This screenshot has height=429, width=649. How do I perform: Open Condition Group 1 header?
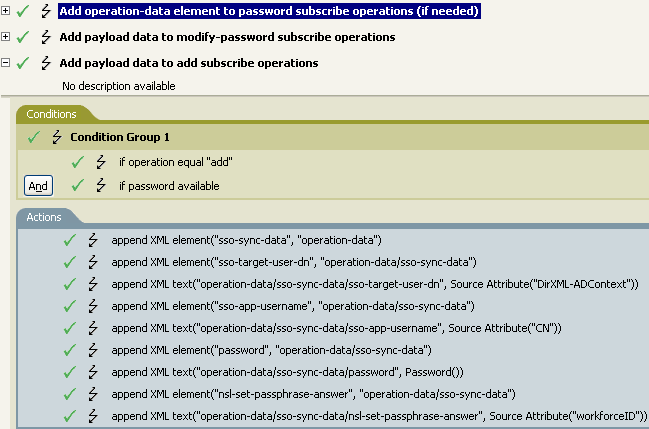point(120,137)
